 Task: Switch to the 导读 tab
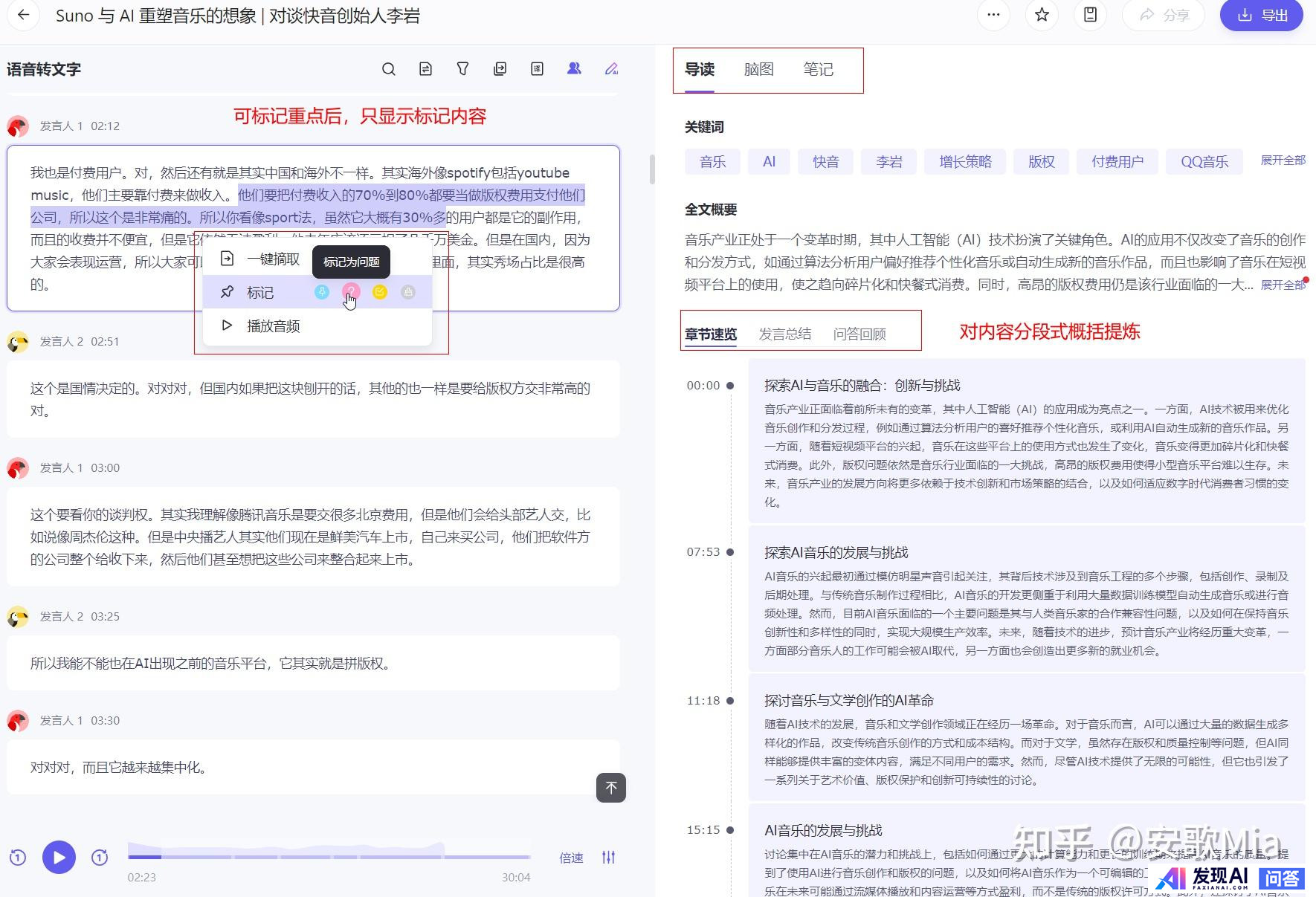pos(700,70)
